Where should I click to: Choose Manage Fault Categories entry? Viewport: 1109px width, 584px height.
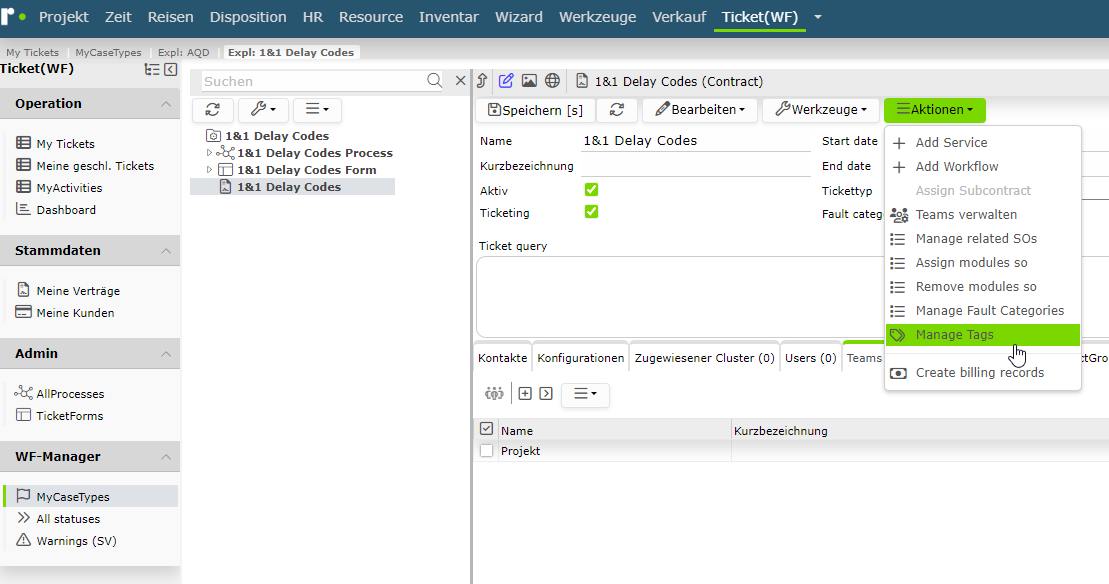point(983,311)
